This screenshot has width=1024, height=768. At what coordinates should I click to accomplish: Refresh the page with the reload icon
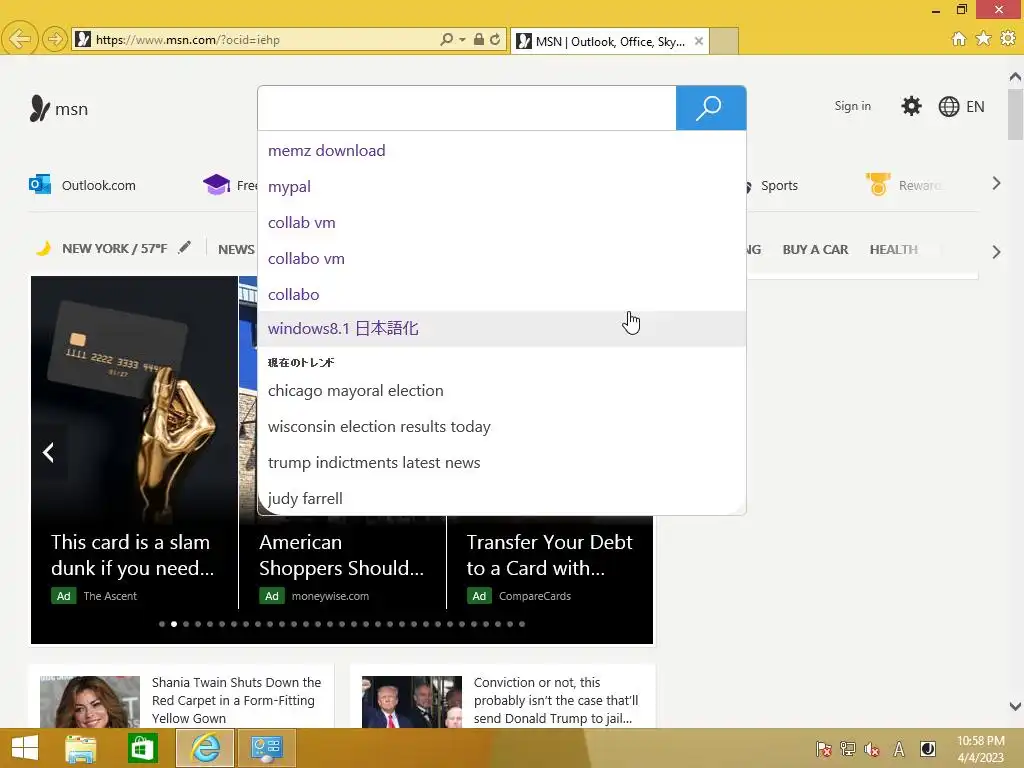(x=495, y=39)
